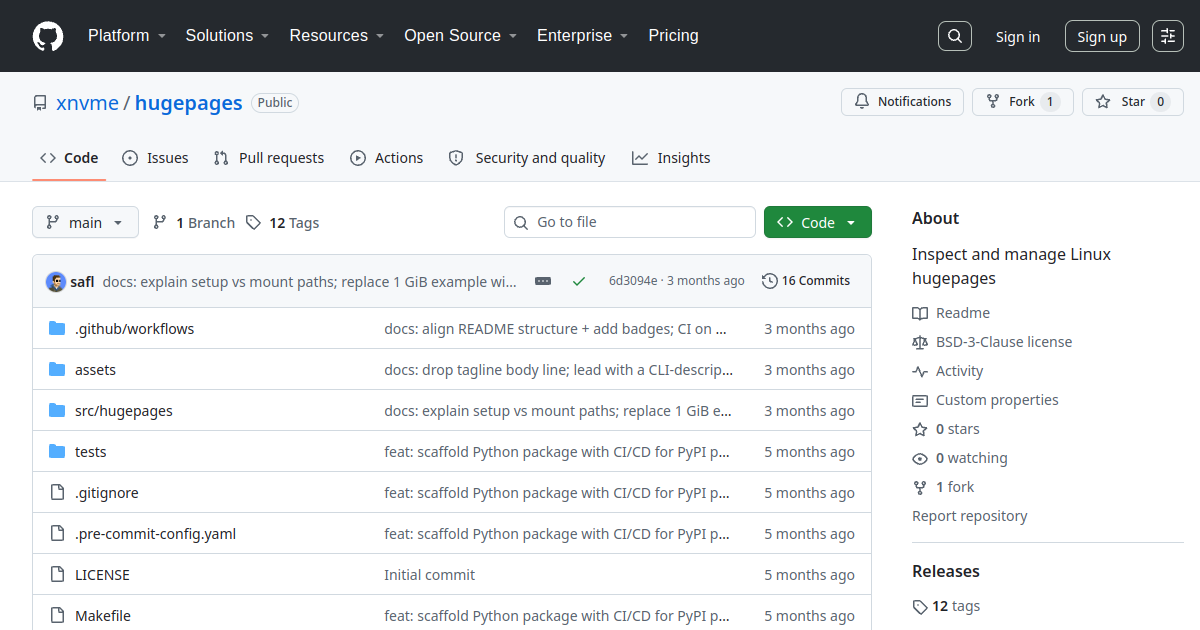Screen dimensions: 1200x630
Task: View the 12 Tags link
Action: (x=283, y=223)
